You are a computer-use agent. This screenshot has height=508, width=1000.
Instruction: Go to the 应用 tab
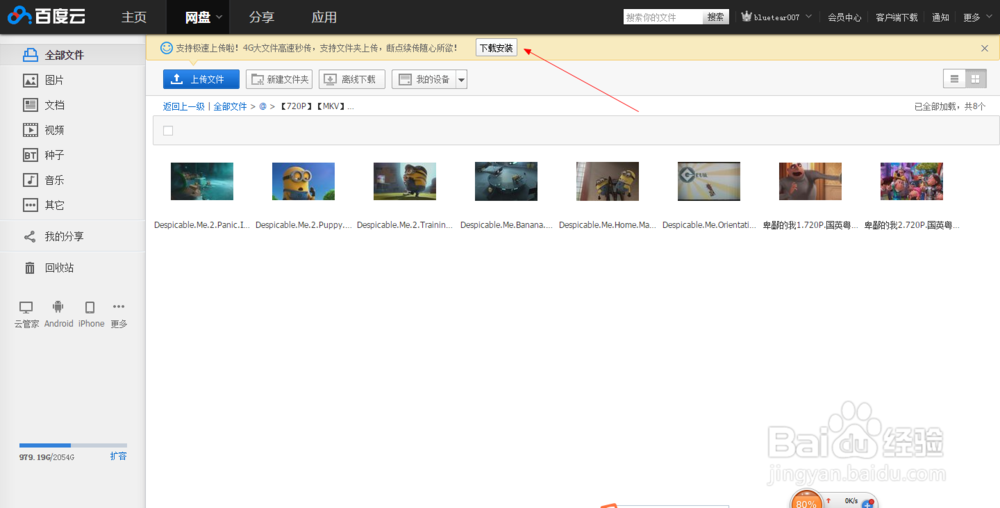pos(324,17)
